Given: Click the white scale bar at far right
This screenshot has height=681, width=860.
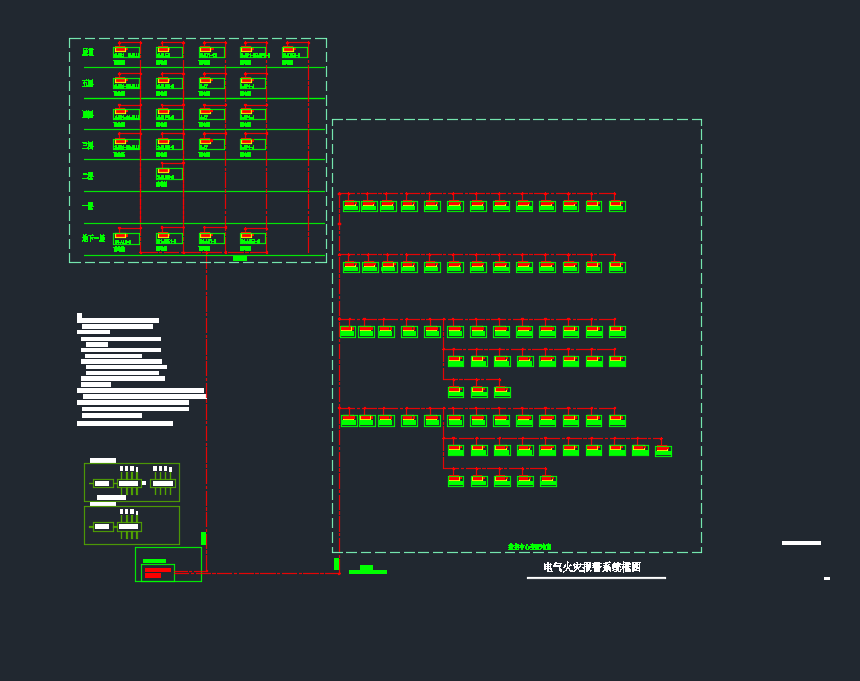Looking at the screenshot, I should click(x=801, y=543).
